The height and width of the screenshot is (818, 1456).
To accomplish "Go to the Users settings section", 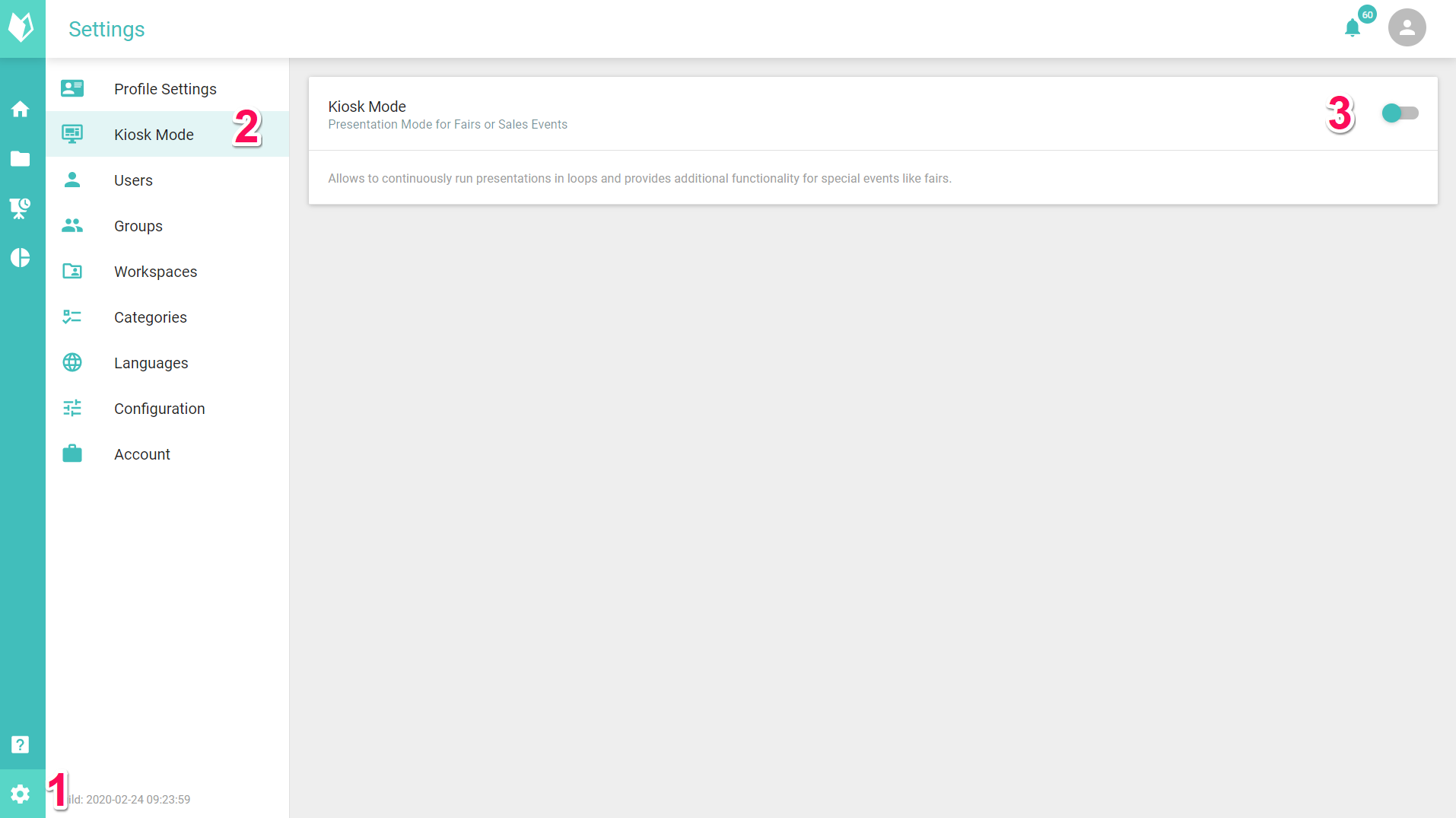I will tap(133, 180).
